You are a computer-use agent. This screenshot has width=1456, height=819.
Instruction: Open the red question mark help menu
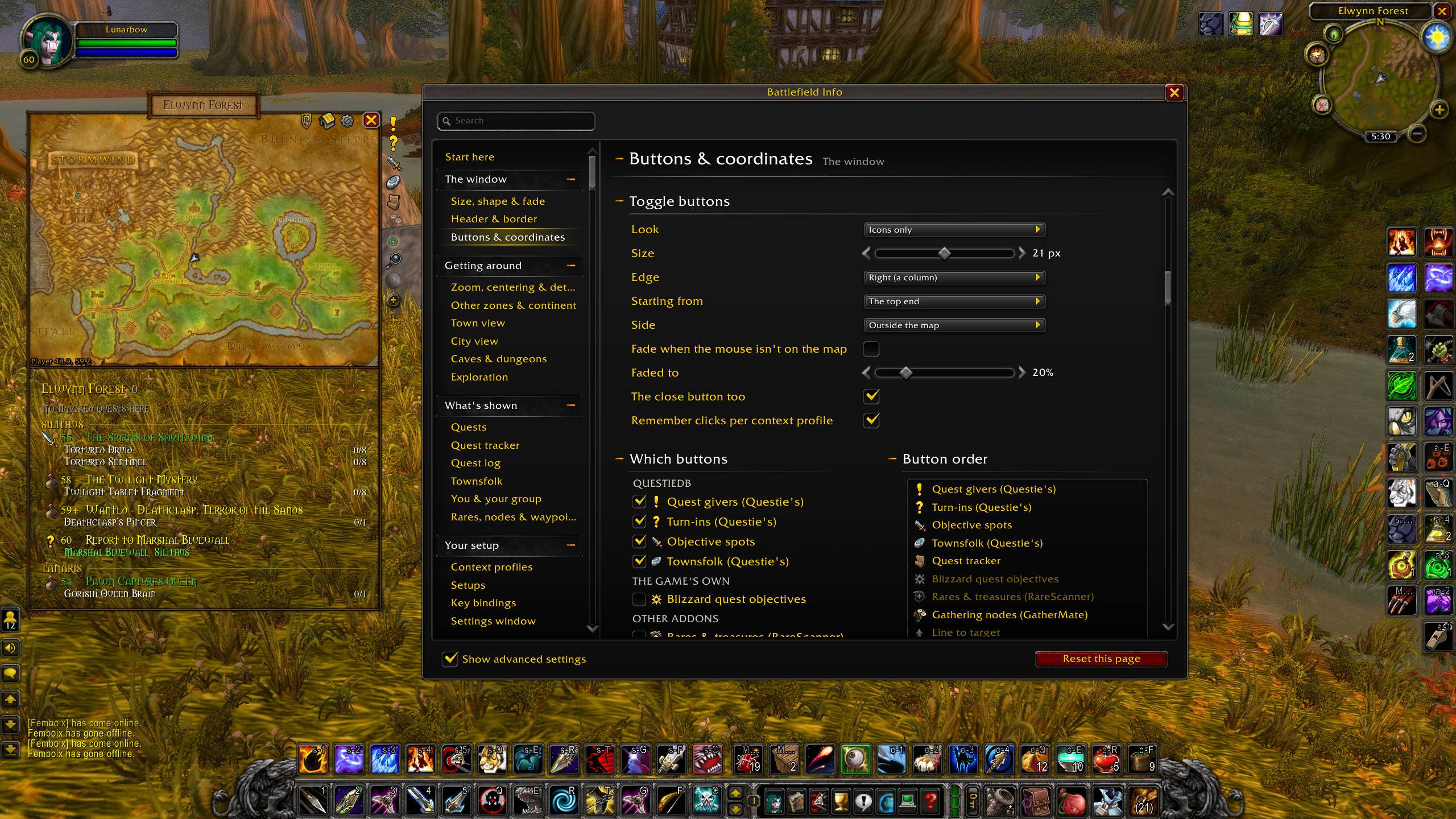pos(931,801)
